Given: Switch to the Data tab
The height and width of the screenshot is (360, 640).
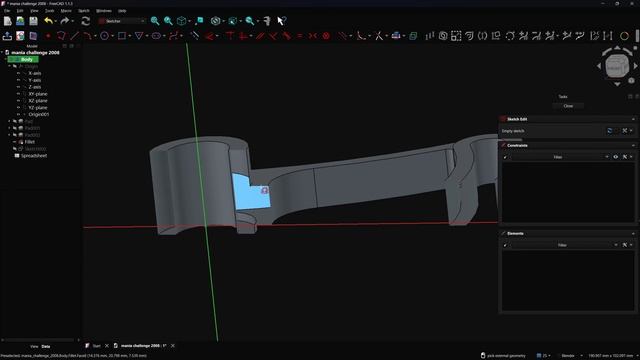Looking at the screenshot, I should [46, 347].
